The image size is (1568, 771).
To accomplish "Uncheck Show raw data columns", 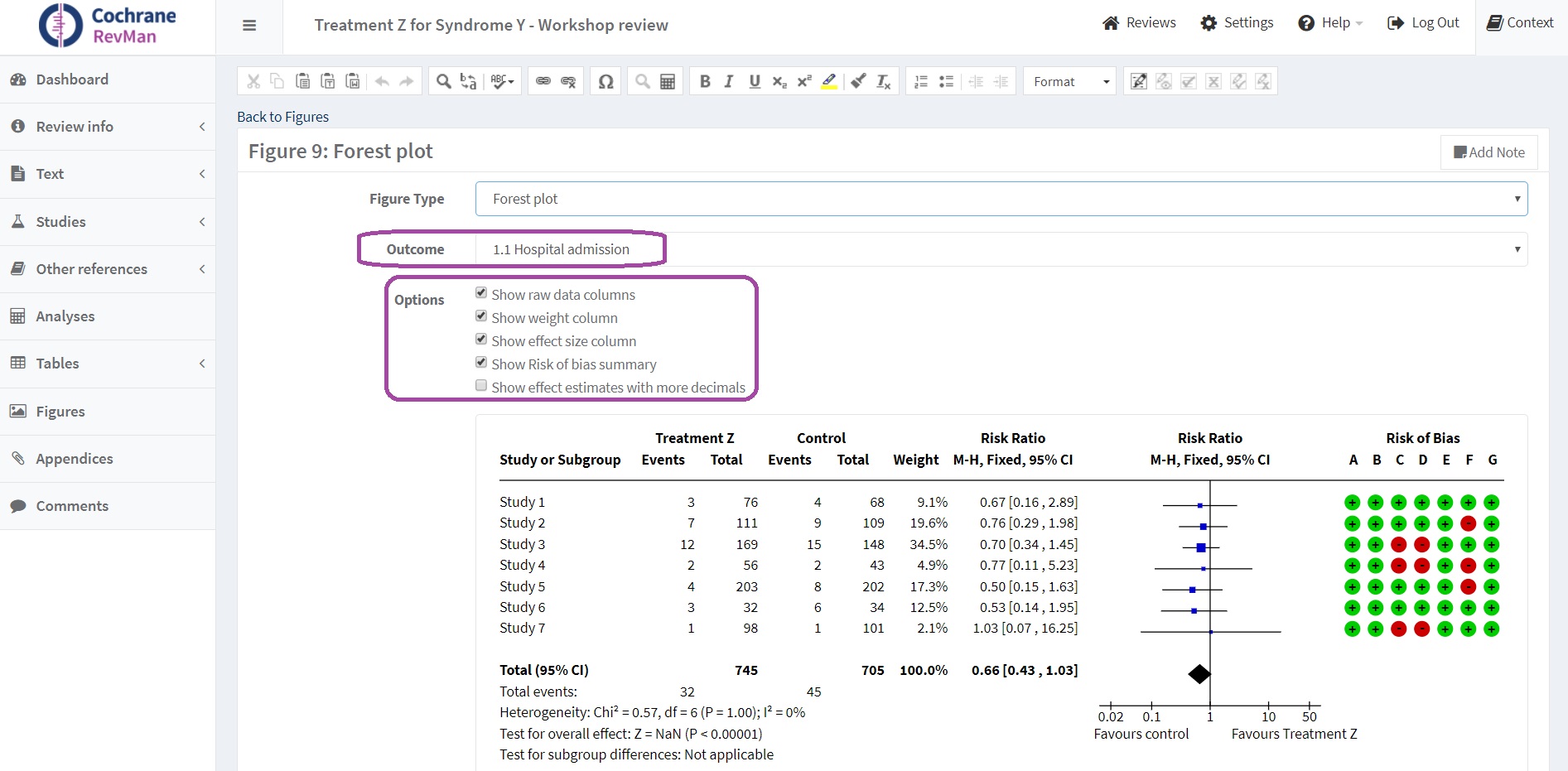I will pos(481,293).
